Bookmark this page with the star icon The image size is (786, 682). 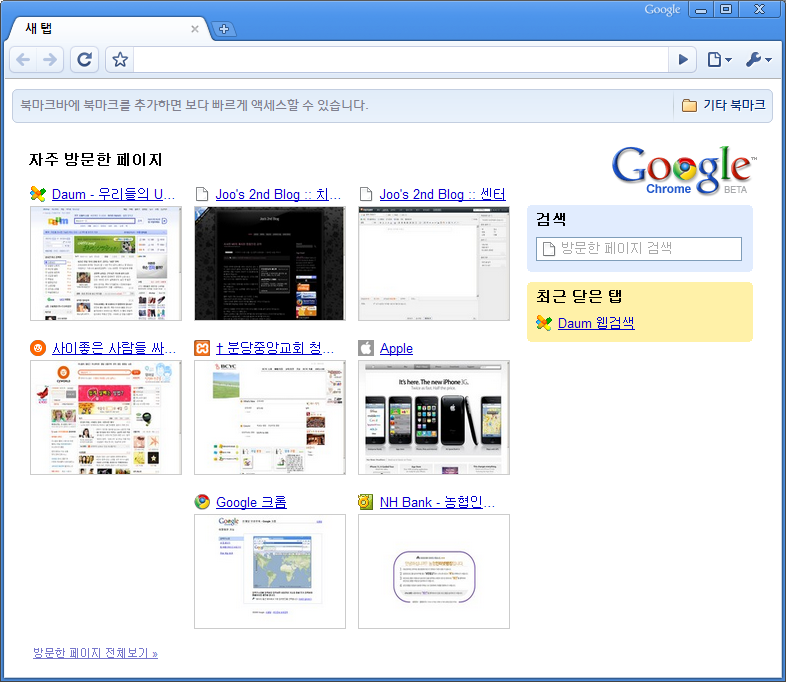(120, 60)
